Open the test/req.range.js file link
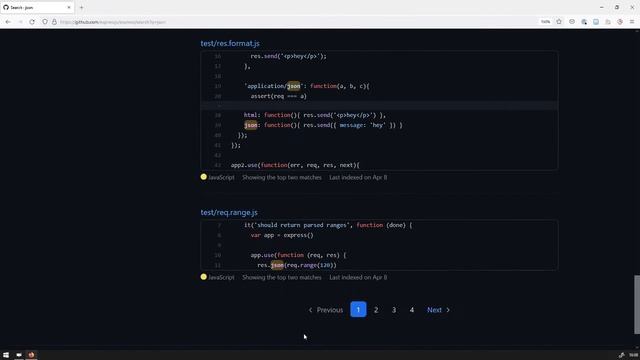640x360 pixels. click(x=229, y=212)
